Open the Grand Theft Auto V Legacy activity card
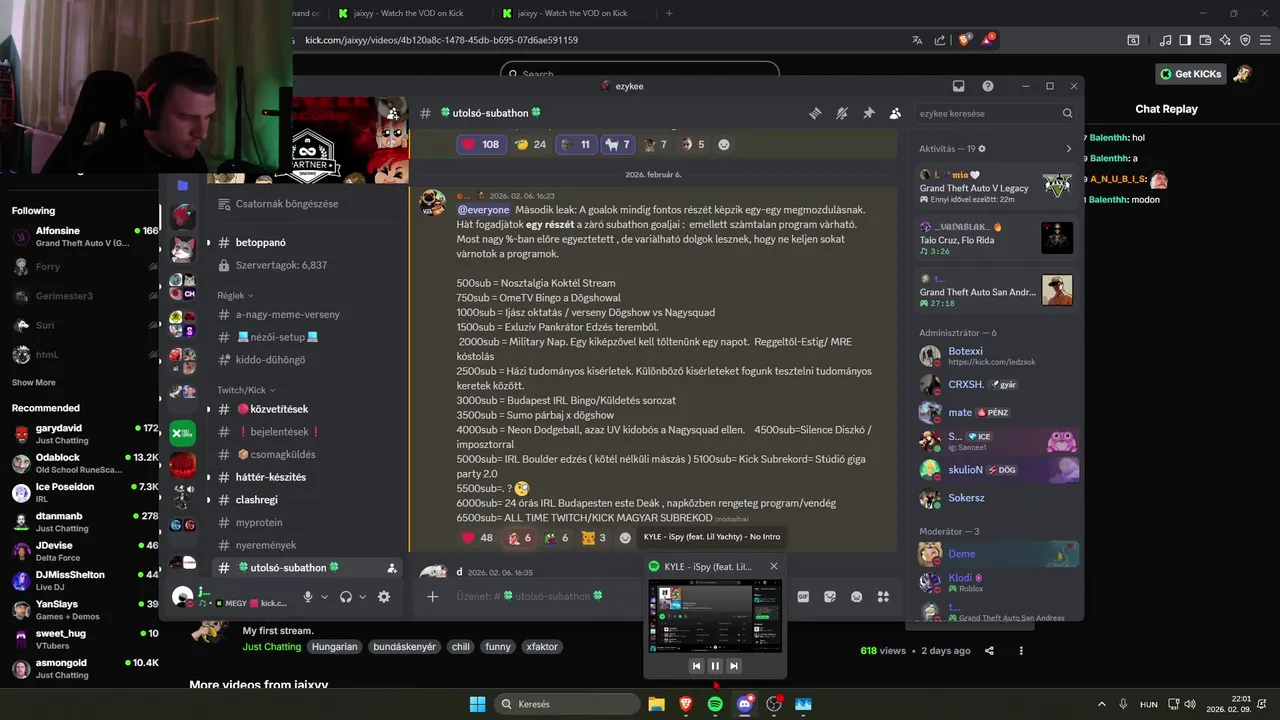 click(996, 186)
